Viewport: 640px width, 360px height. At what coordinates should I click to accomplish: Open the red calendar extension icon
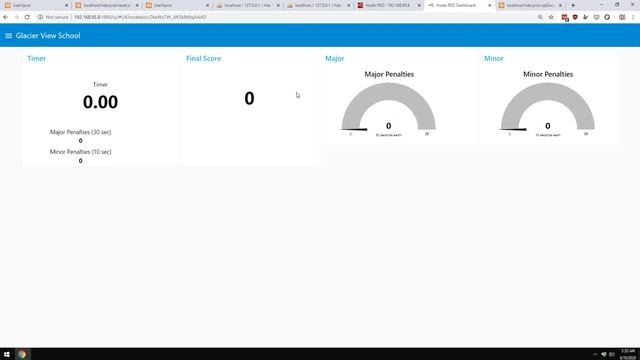click(x=565, y=17)
